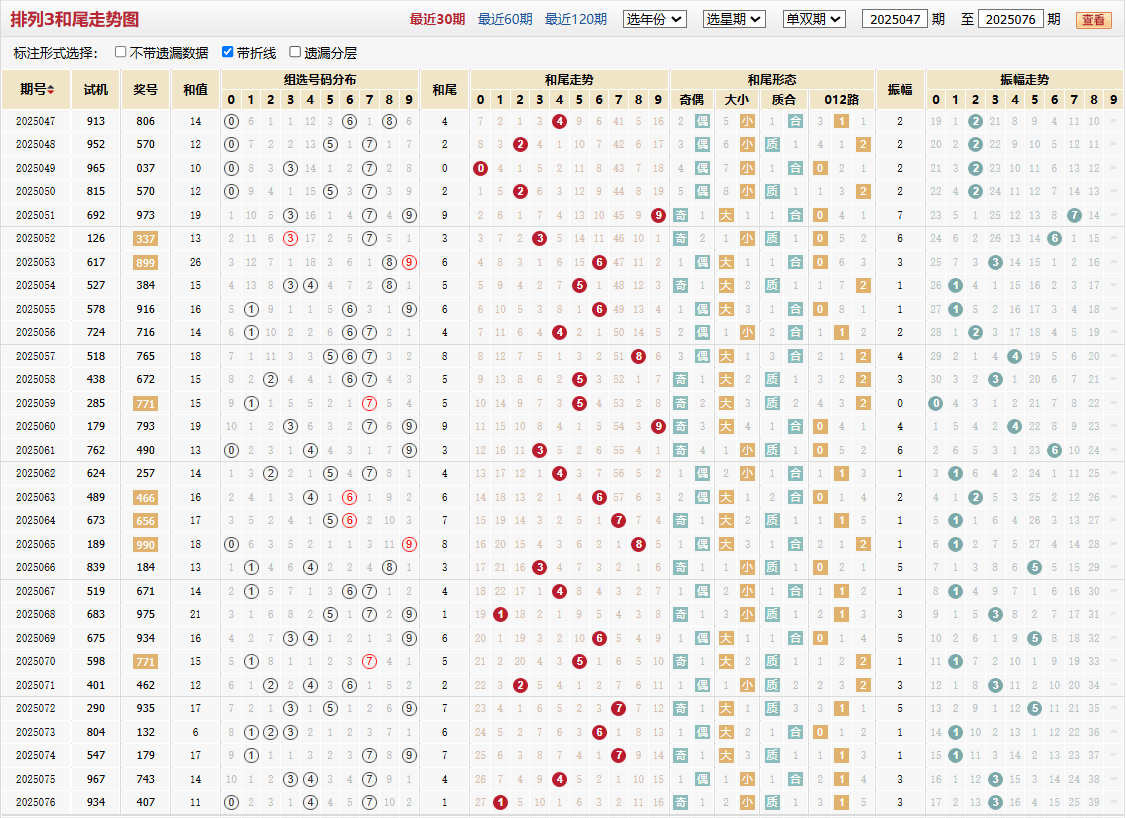Uncheck the 带折线 checkbox
Image resolution: width=1126 pixels, height=818 pixels.
click(228, 52)
